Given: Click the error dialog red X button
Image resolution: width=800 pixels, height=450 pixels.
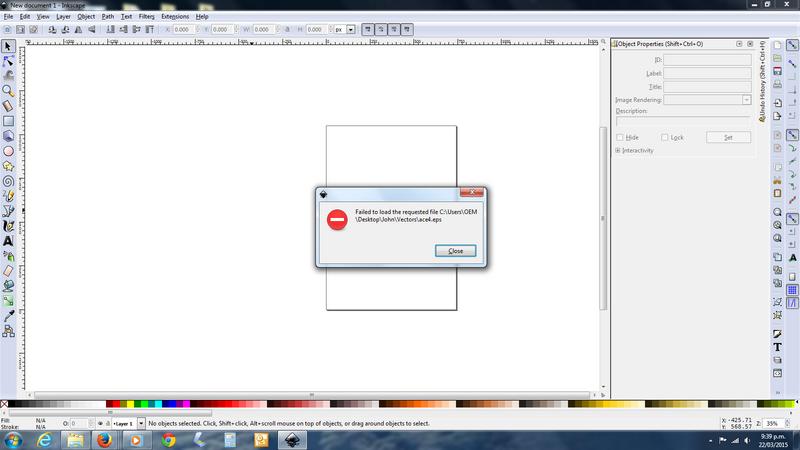Looking at the screenshot, I should [471, 192].
